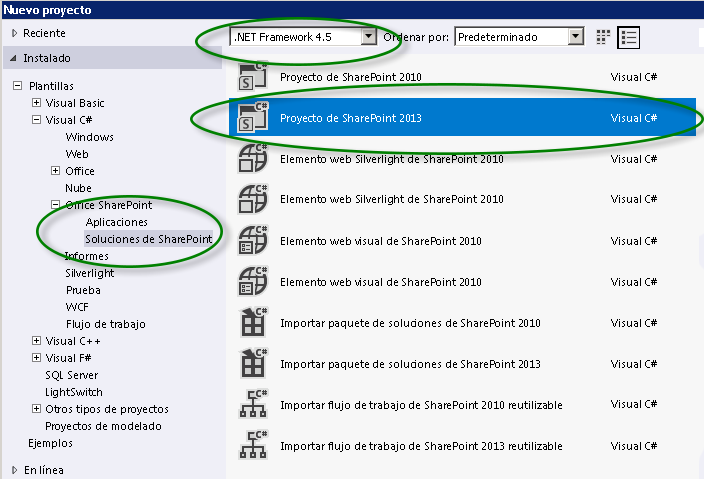The width and height of the screenshot is (704, 479).
Task: Click the Reciente header label
Action: 44,33
